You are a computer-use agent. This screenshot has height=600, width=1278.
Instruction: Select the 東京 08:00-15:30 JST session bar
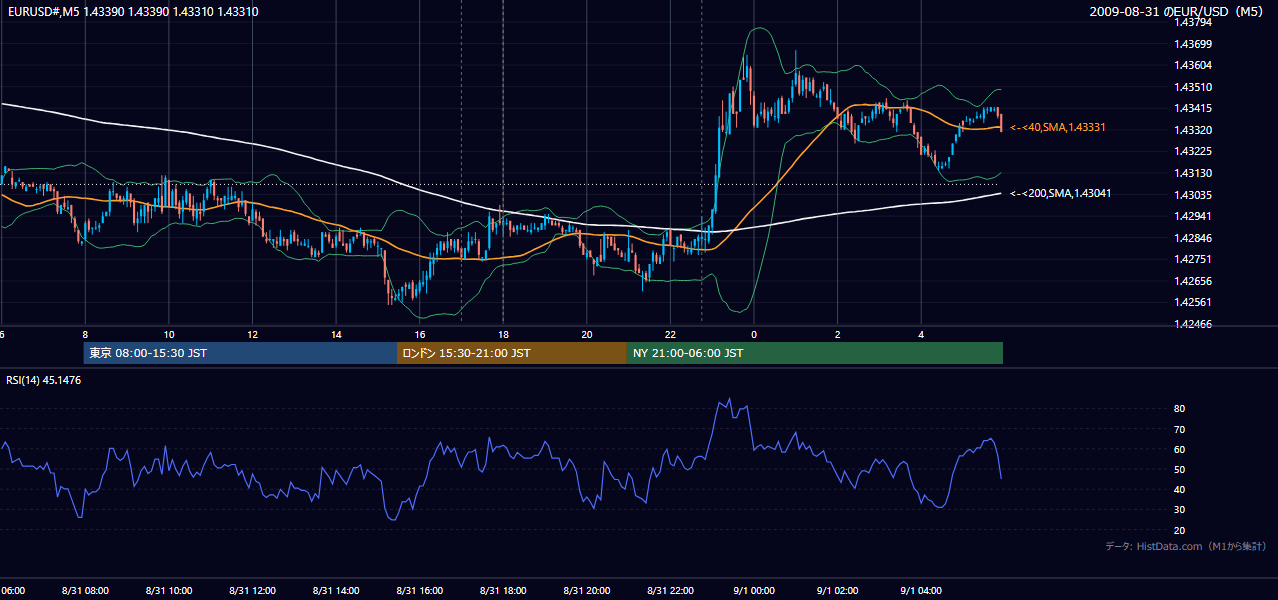click(240, 353)
